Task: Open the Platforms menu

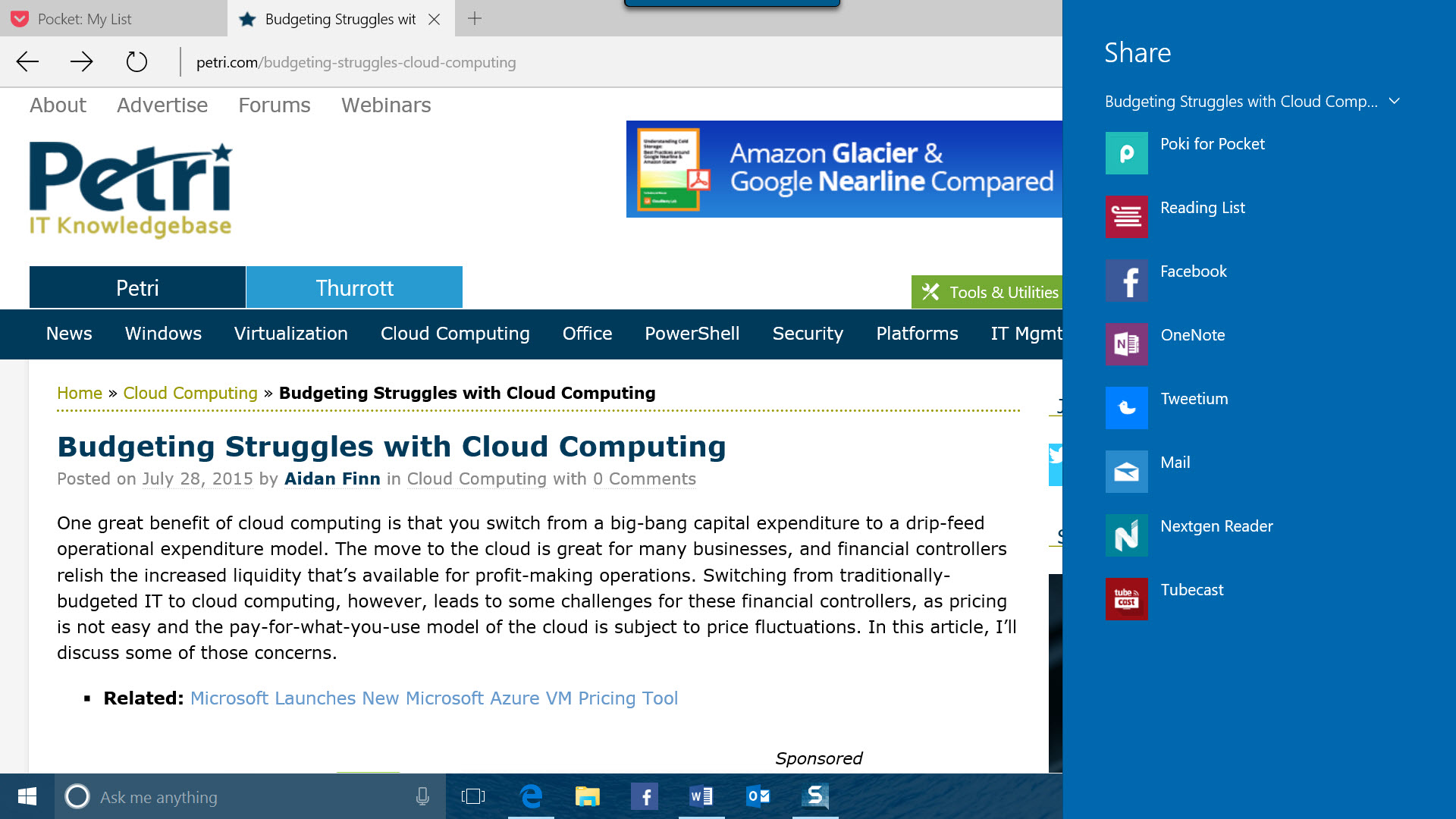Action: click(x=917, y=334)
